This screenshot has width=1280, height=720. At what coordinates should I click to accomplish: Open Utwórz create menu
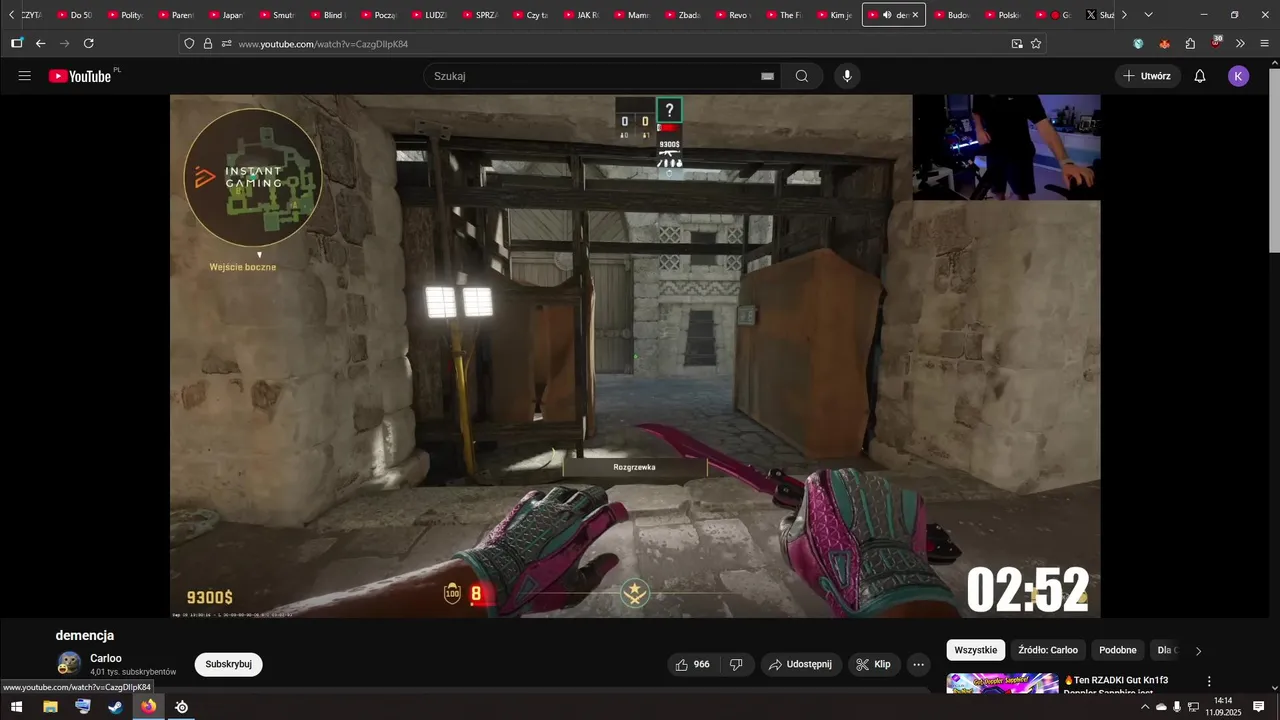point(1148,76)
